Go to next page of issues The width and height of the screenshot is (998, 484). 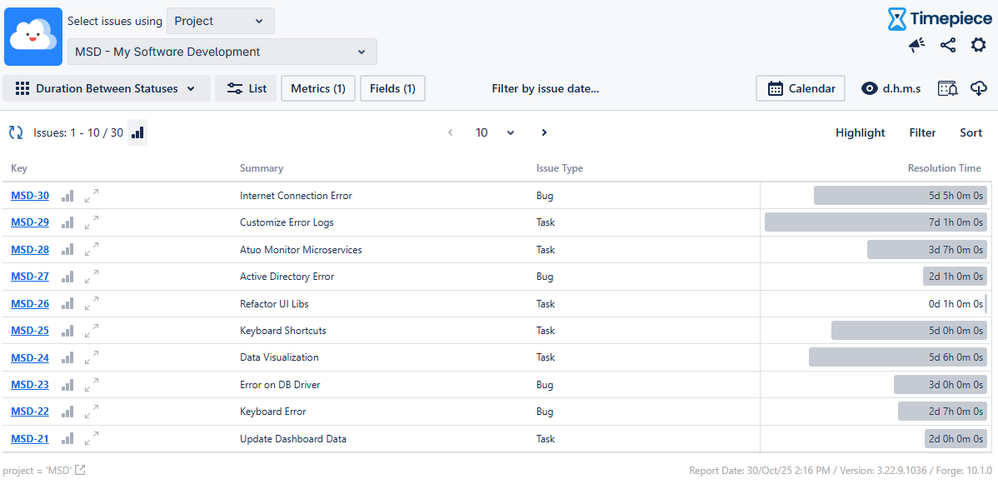544,132
